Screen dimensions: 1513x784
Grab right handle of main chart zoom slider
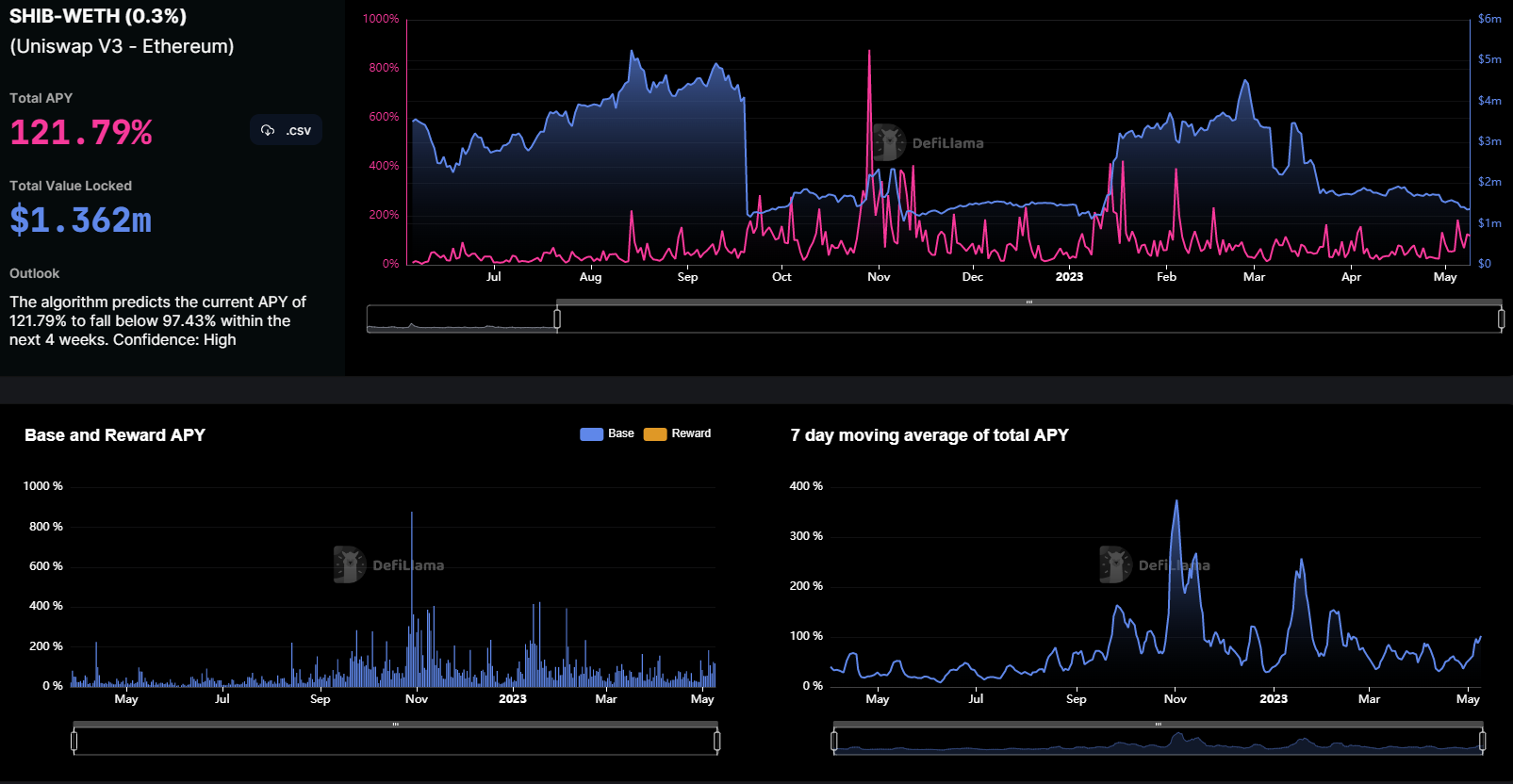(1501, 319)
